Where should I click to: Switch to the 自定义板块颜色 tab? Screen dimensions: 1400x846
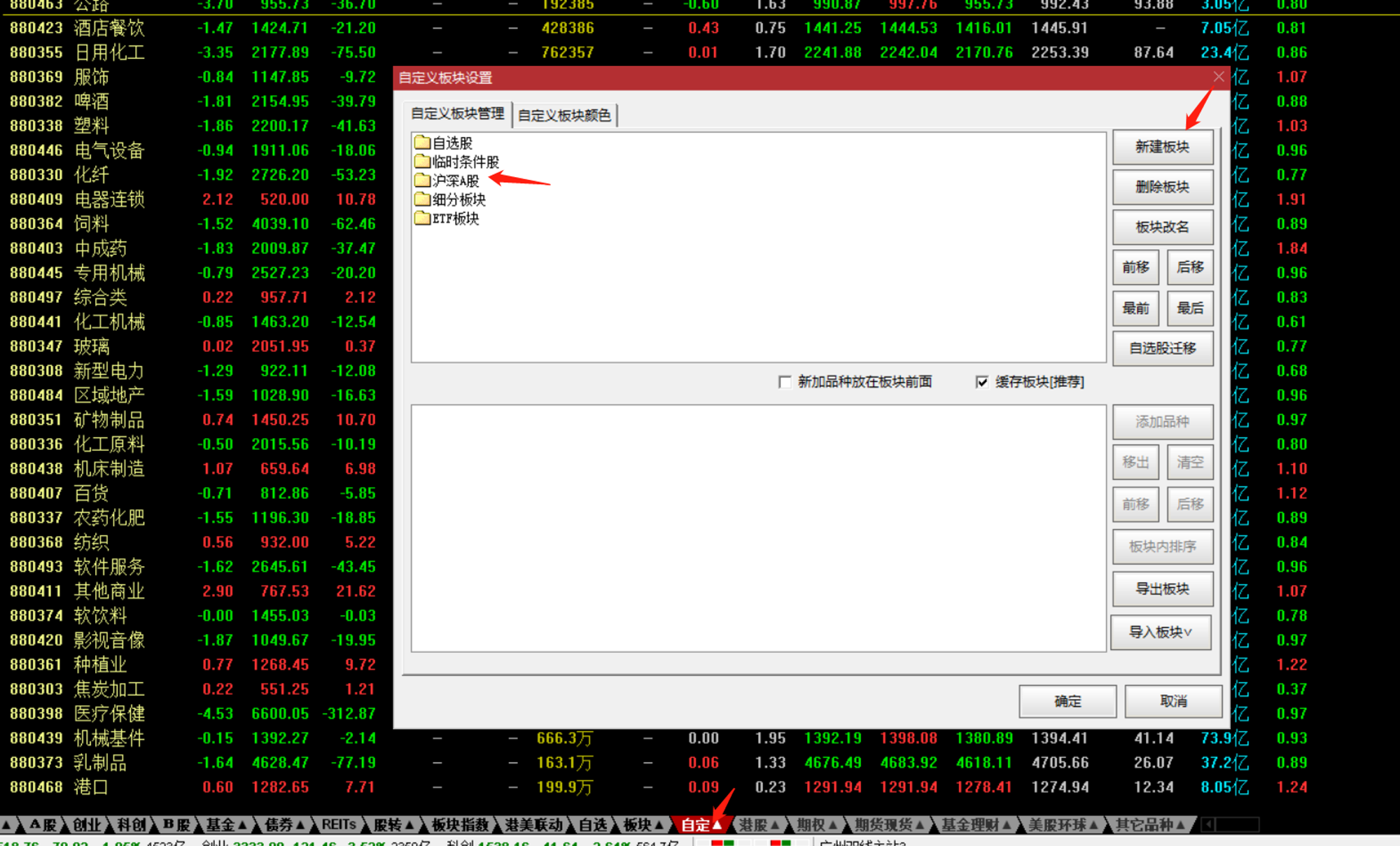565,115
